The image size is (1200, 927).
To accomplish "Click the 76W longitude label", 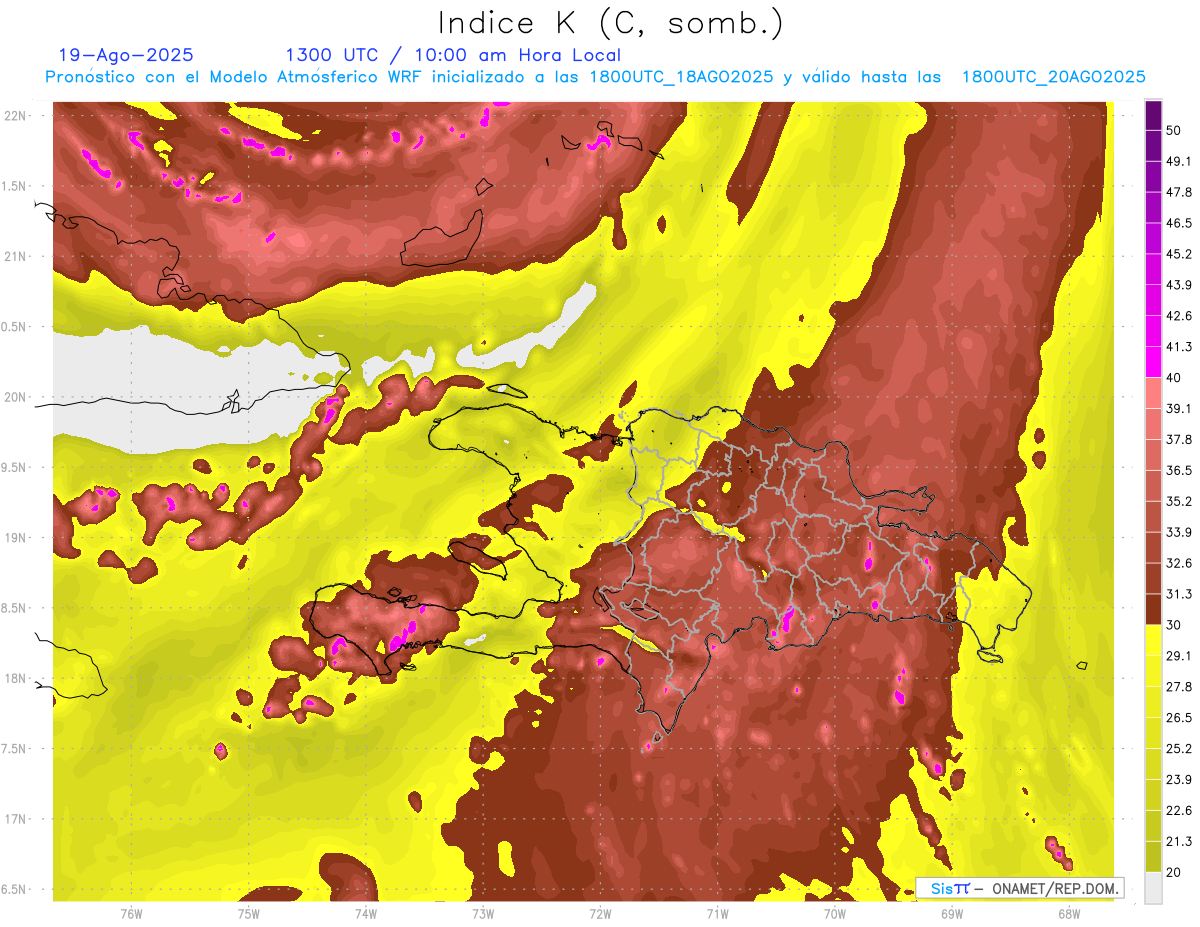I will [131, 913].
